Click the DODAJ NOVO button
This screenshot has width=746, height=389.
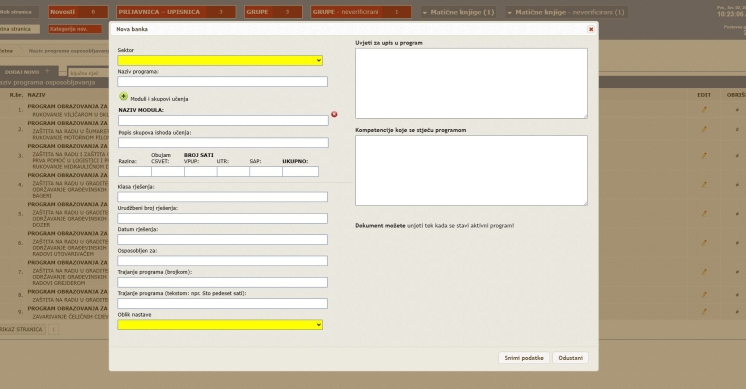(x=28, y=72)
